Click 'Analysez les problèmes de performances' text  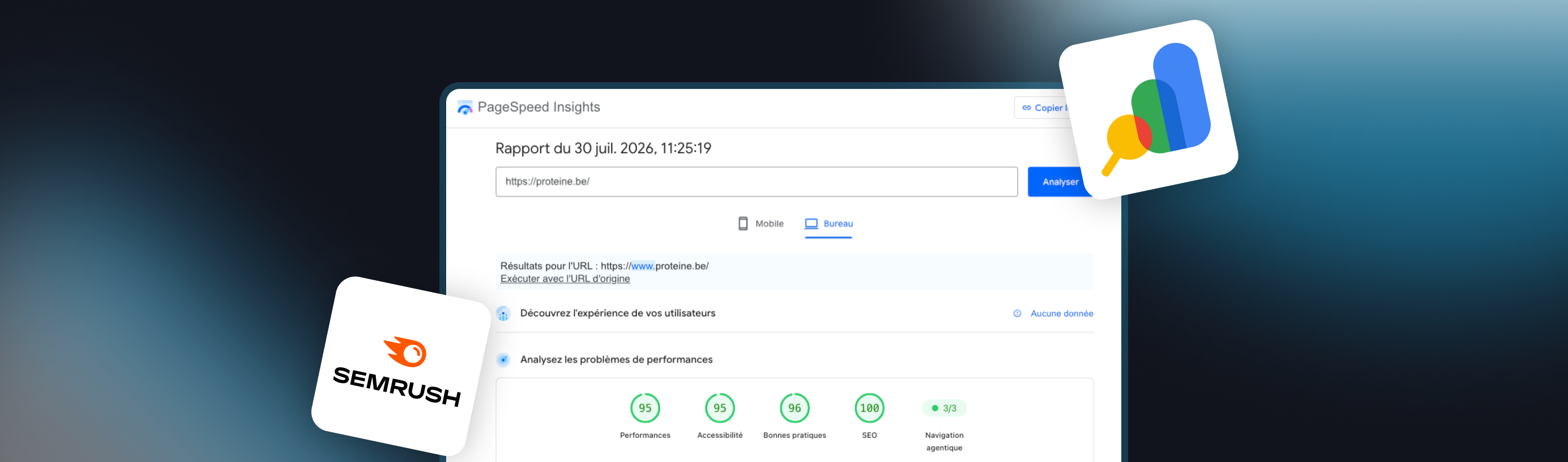(616, 360)
